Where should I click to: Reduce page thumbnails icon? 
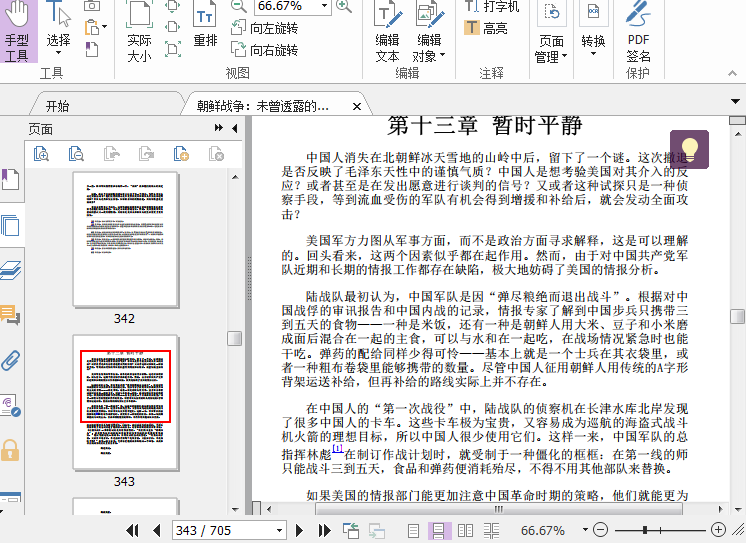[76, 154]
